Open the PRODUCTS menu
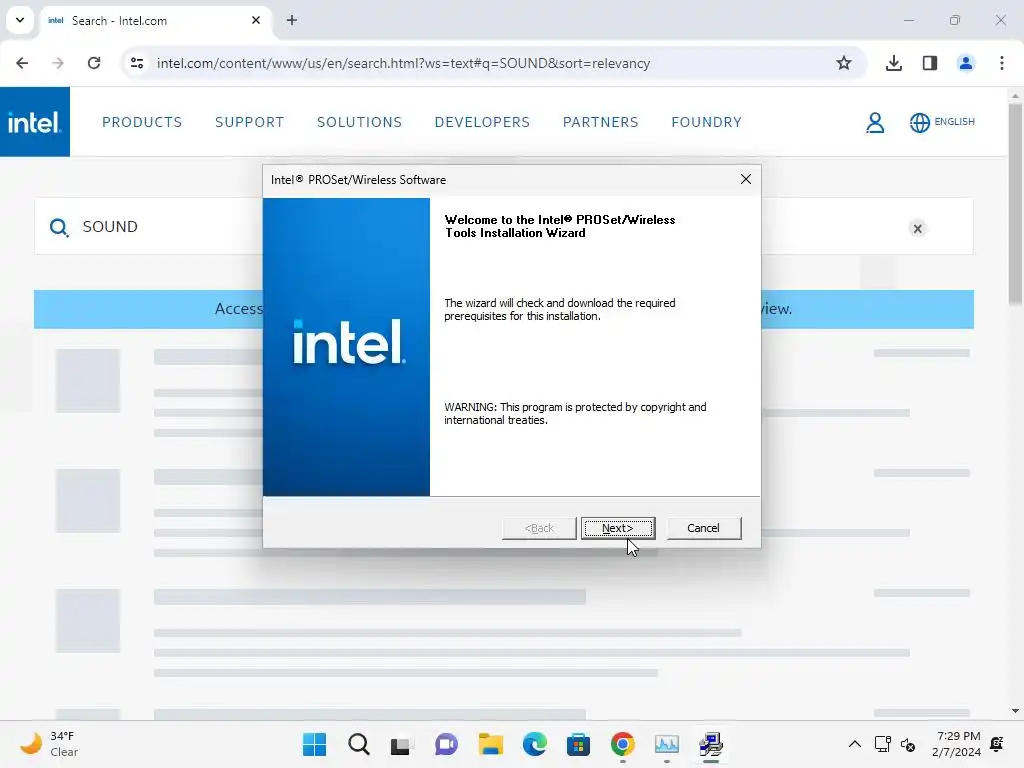1024x768 pixels. 142,122
